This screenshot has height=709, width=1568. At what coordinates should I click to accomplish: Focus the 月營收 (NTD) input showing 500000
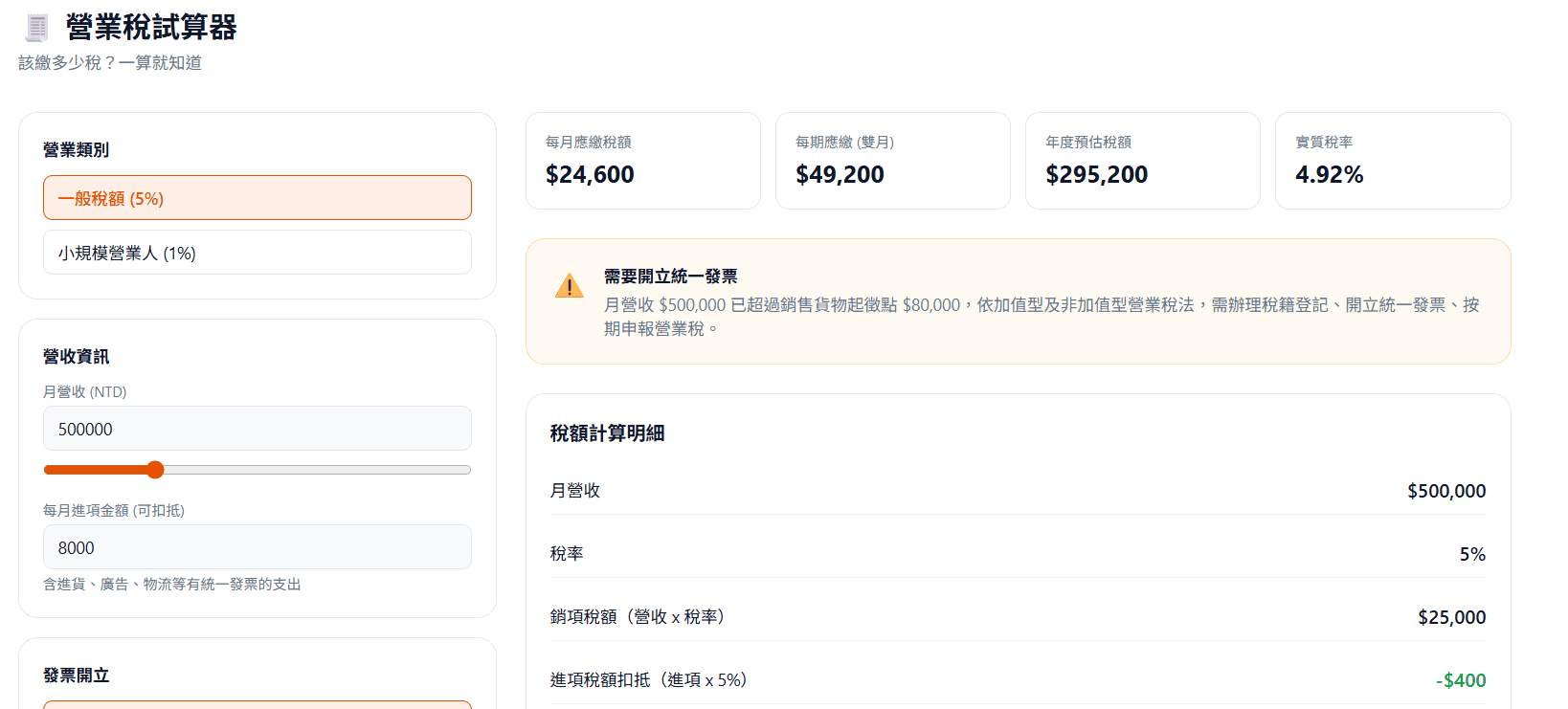pos(258,429)
